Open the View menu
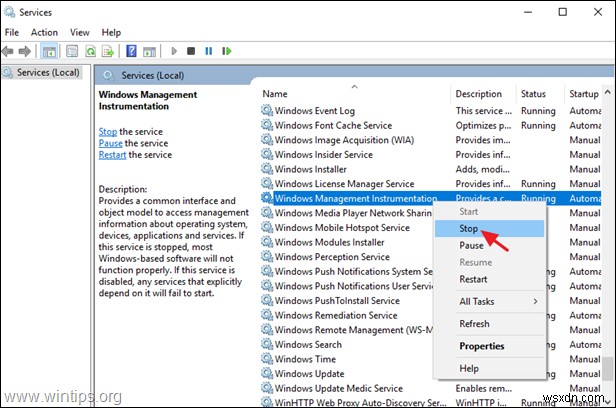The width and height of the screenshot is (616, 408). tap(80, 32)
